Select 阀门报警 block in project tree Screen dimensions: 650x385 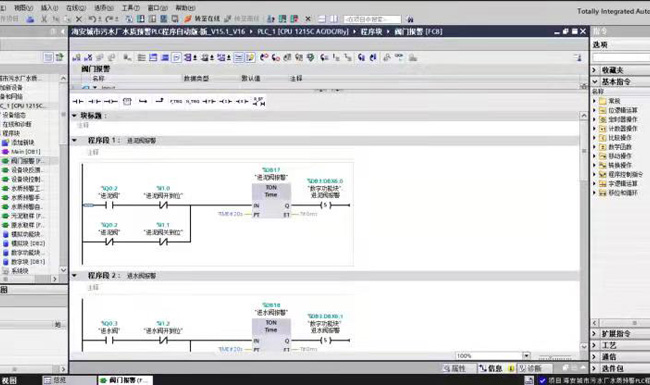26,161
